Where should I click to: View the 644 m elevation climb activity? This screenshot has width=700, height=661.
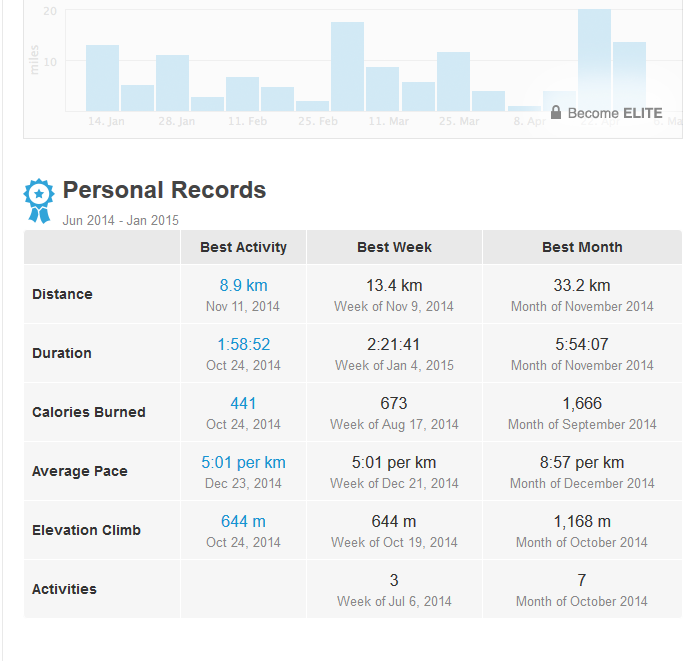tap(243, 521)
